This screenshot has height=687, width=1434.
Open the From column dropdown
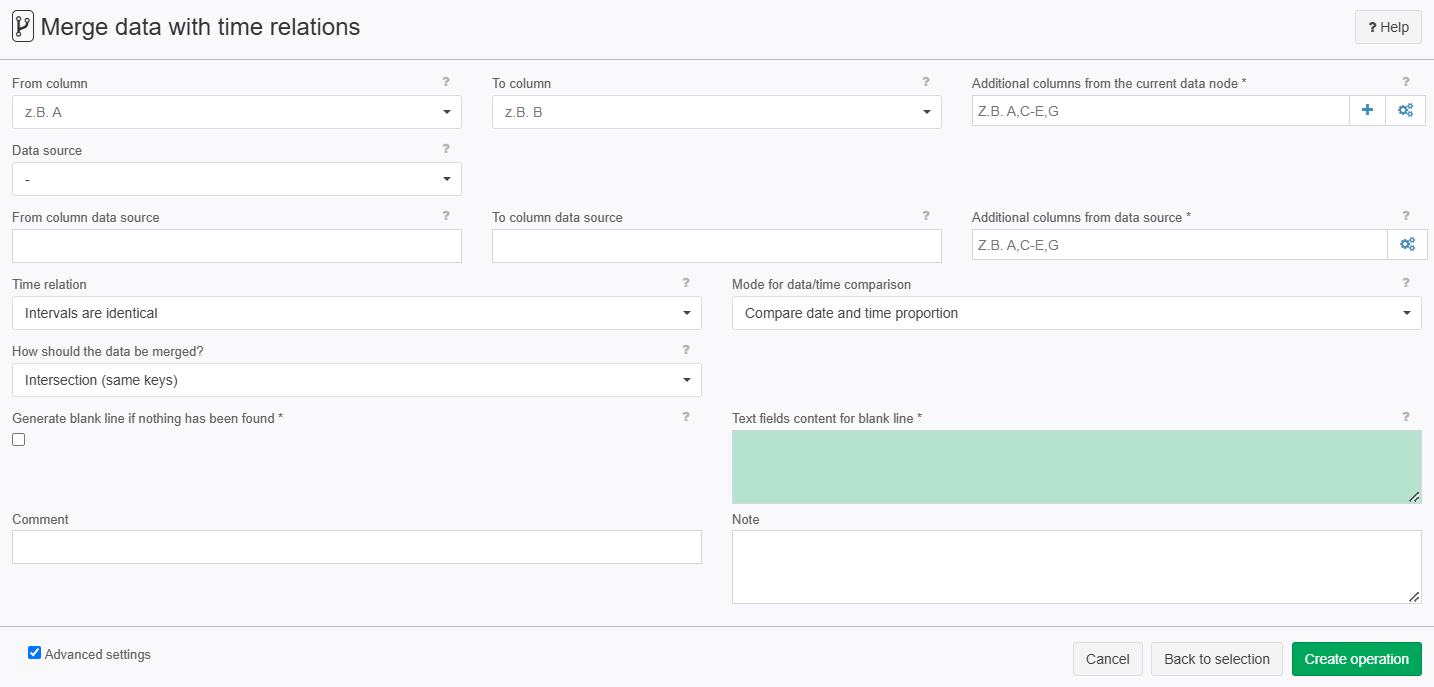coord(237,112)
